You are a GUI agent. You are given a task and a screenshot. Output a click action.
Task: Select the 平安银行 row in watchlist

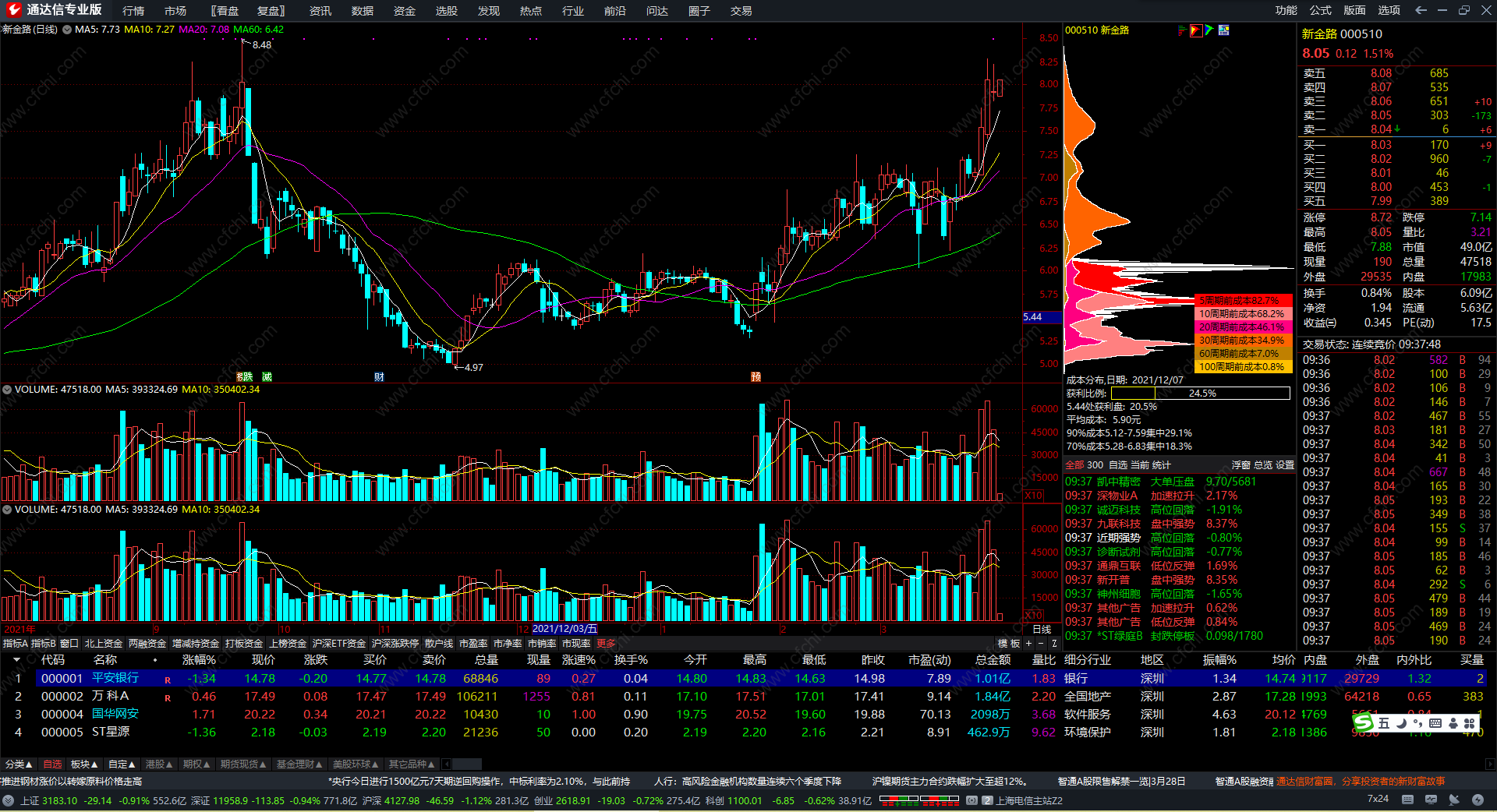click(x=748, y=679)
